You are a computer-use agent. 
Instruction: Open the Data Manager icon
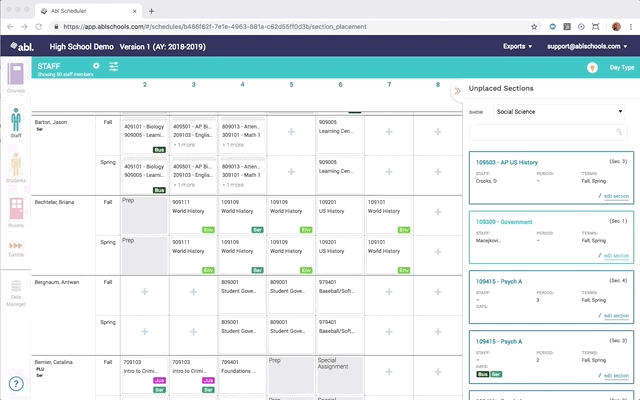[x=16, y=290]
